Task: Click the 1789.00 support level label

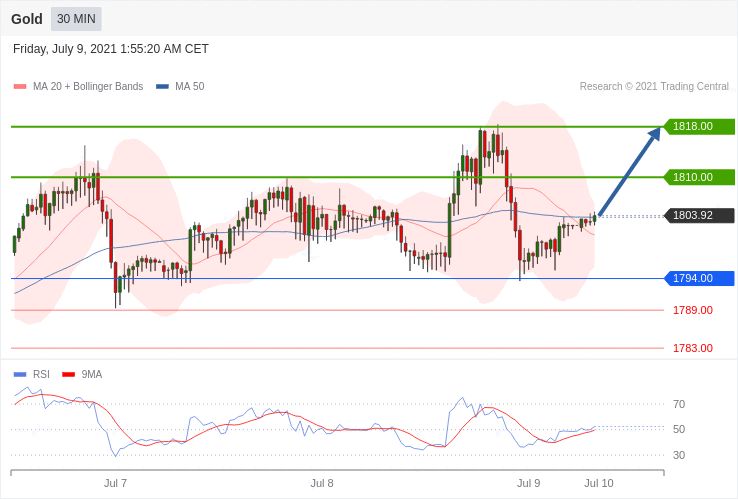Action: point(692,310)
